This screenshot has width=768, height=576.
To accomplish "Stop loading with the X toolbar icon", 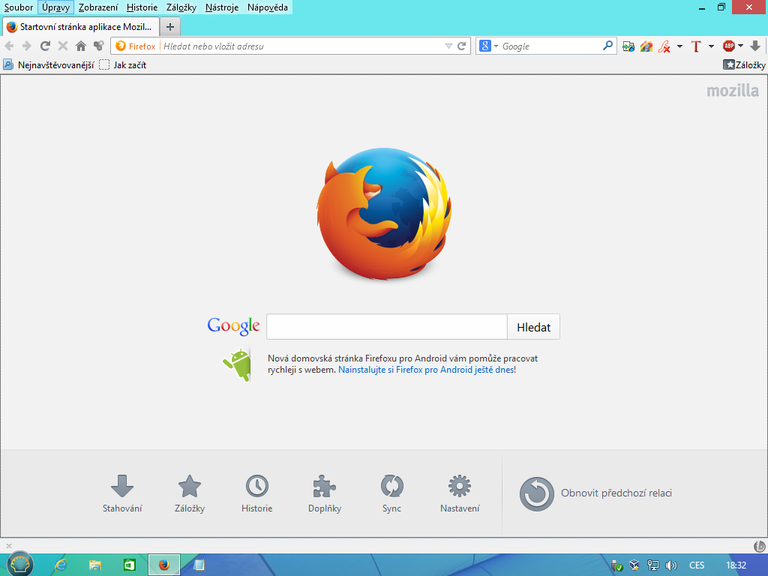I will pyautogui.click(x=63, y=46).
